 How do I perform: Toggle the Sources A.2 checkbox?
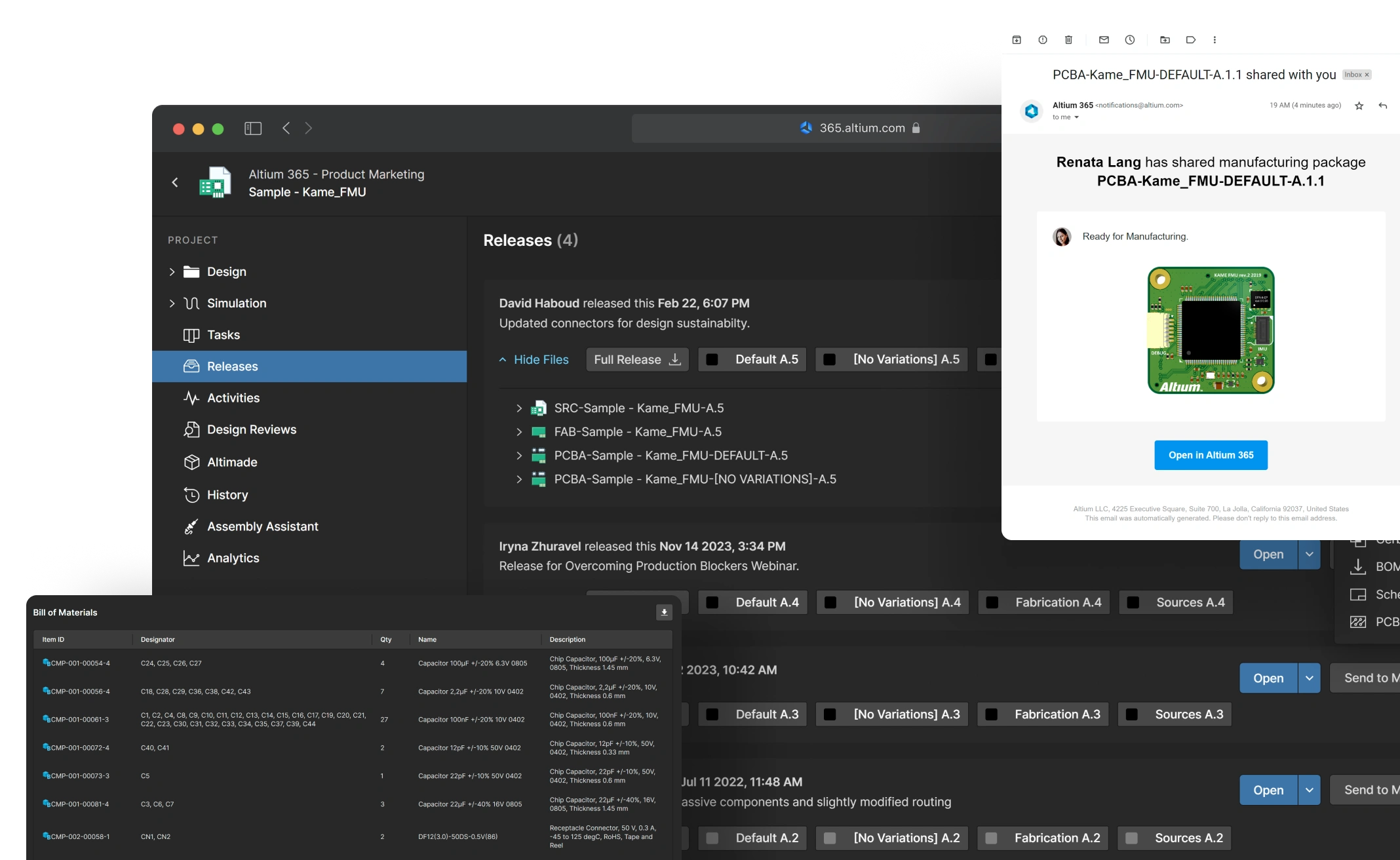(1131, 838)
